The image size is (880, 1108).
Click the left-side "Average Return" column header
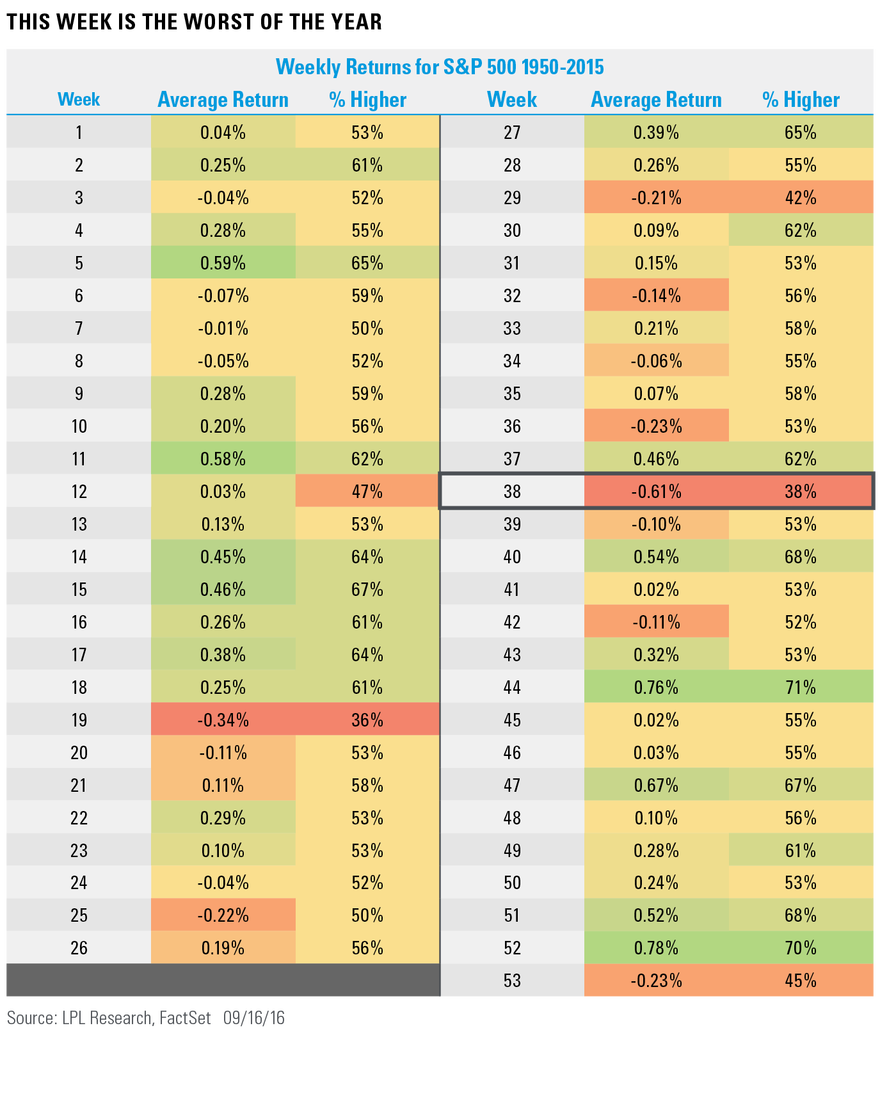pyautogui.click(x=223, y=100)
